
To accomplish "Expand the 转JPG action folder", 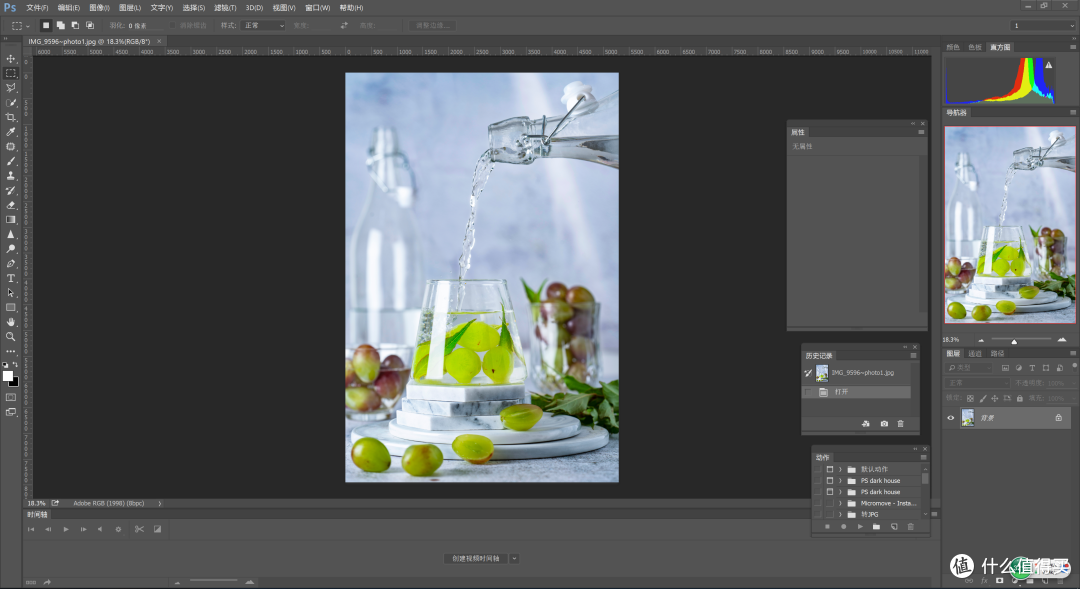I will click(840, 514).
